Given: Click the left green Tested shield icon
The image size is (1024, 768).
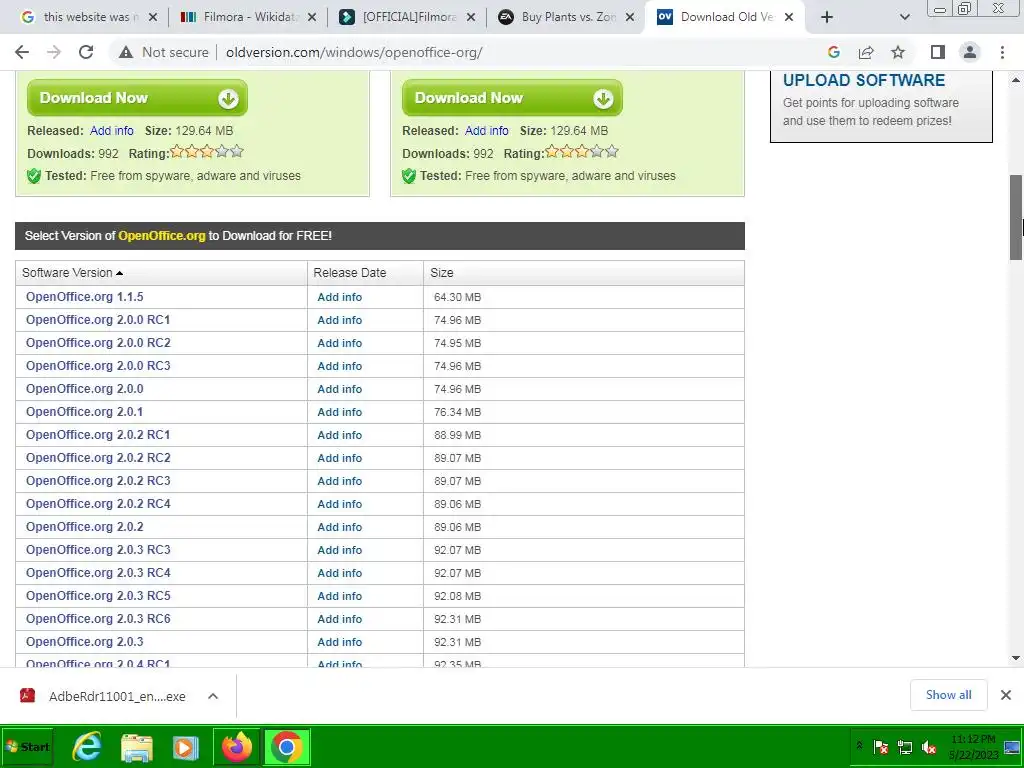Looking at the screenshot, I should [34, 176].
